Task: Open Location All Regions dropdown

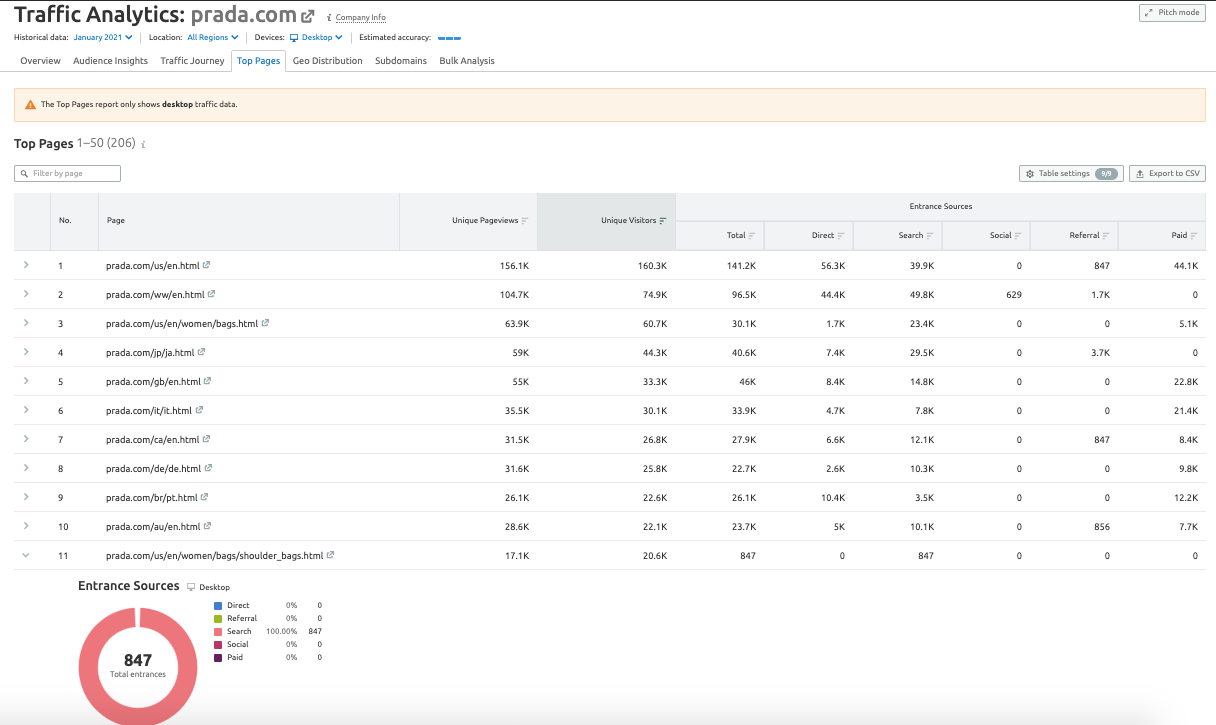Action: [x=213, y=37]
